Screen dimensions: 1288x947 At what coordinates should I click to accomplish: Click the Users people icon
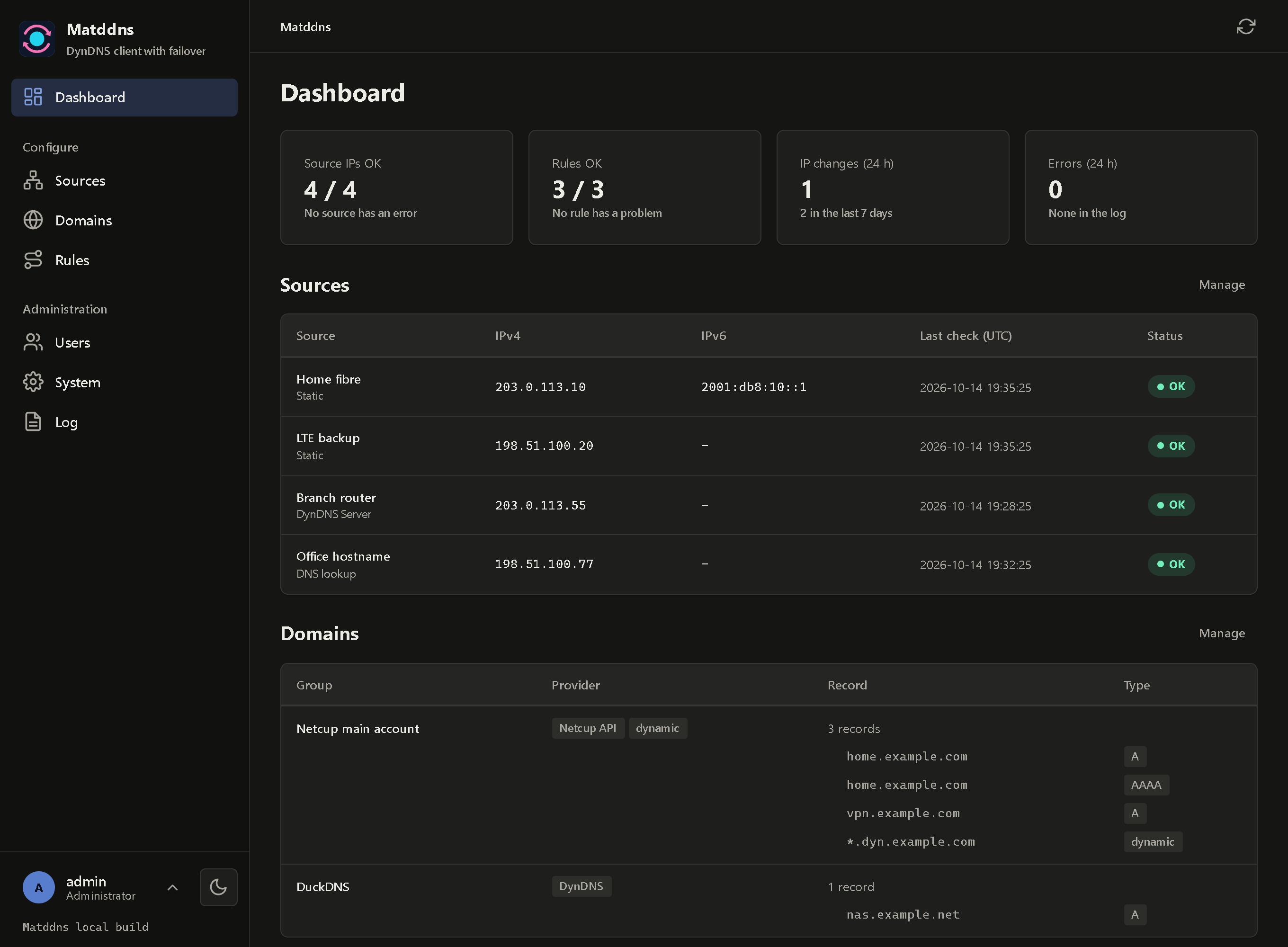tap(33, 342)
